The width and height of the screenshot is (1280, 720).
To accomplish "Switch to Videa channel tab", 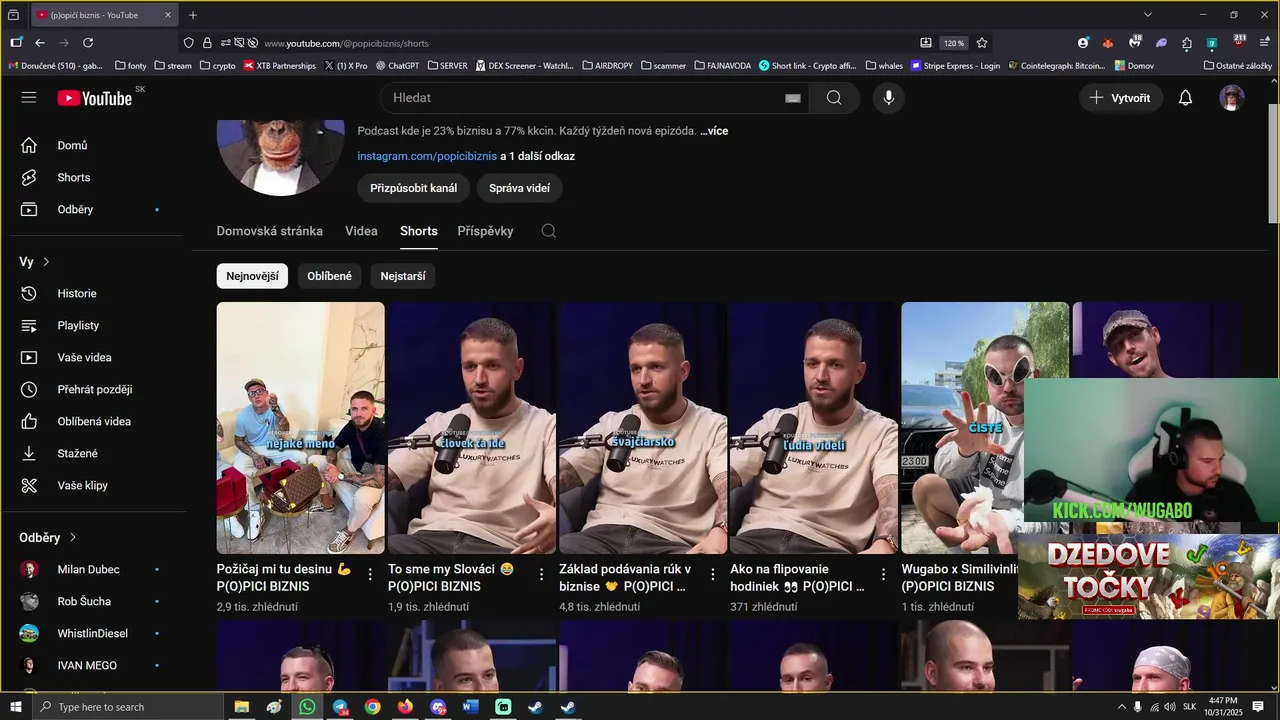I will click(361, 231).
